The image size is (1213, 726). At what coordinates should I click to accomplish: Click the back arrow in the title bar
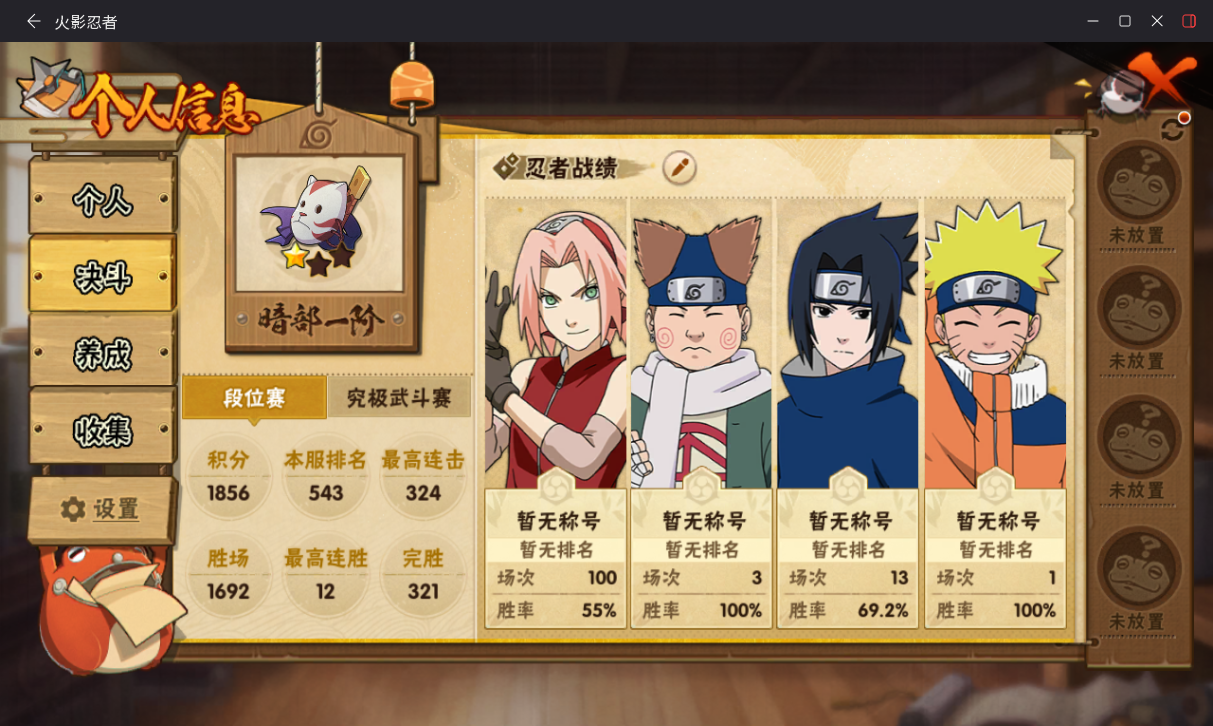[x=34, y=21]
